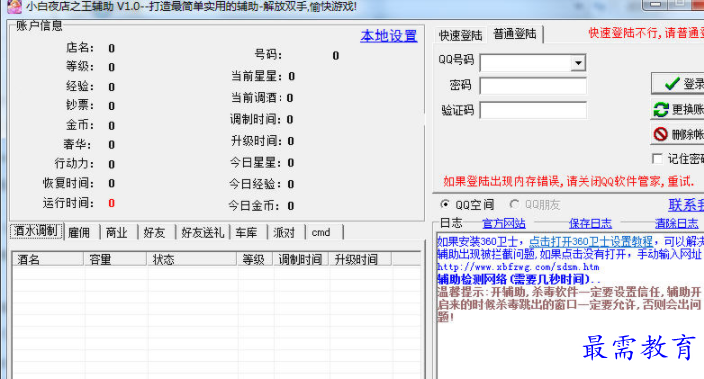This screenshot has width=704, height=379.
Task: Click the 当前星星 label
Action: pyautogui.click(x=257, y=76)
